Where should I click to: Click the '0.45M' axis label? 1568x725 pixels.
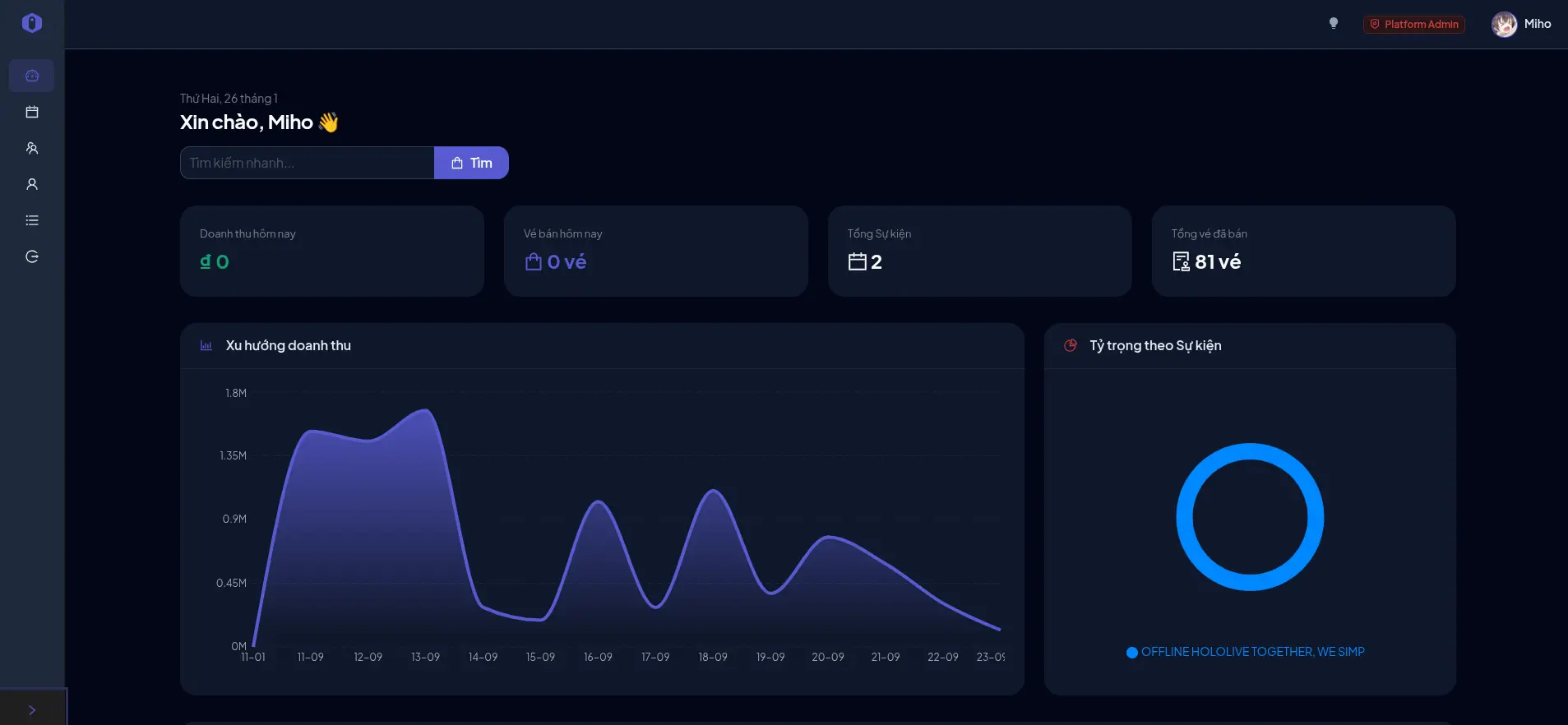[x=231, y=583]
